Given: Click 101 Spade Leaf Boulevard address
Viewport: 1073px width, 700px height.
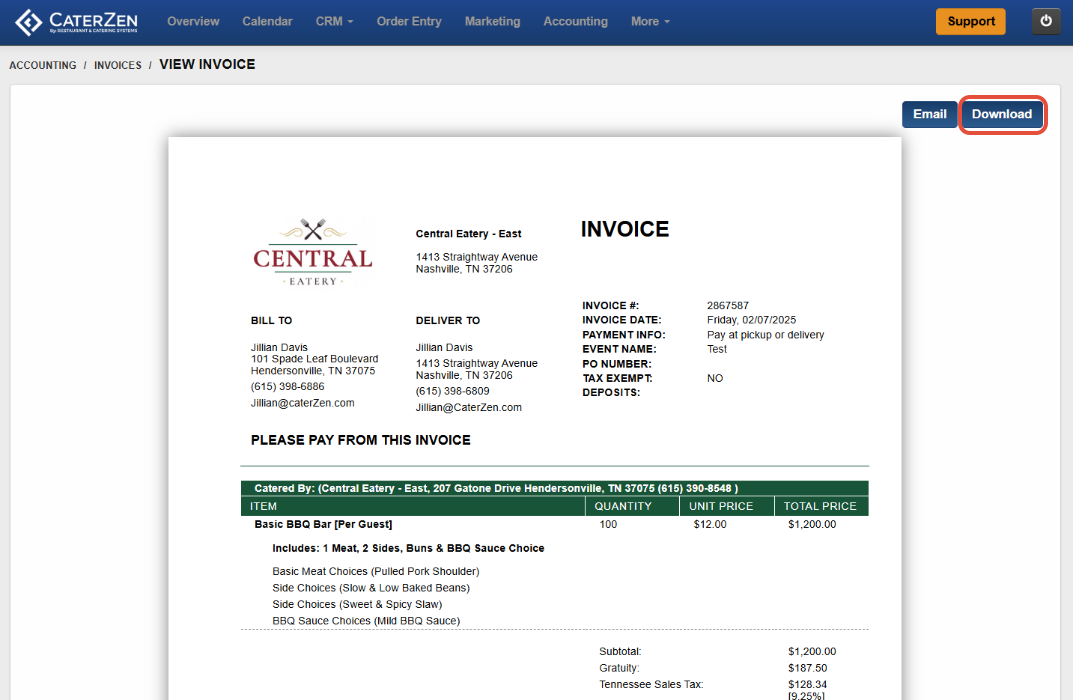Looking at the screenshot, I should point(314,359).
